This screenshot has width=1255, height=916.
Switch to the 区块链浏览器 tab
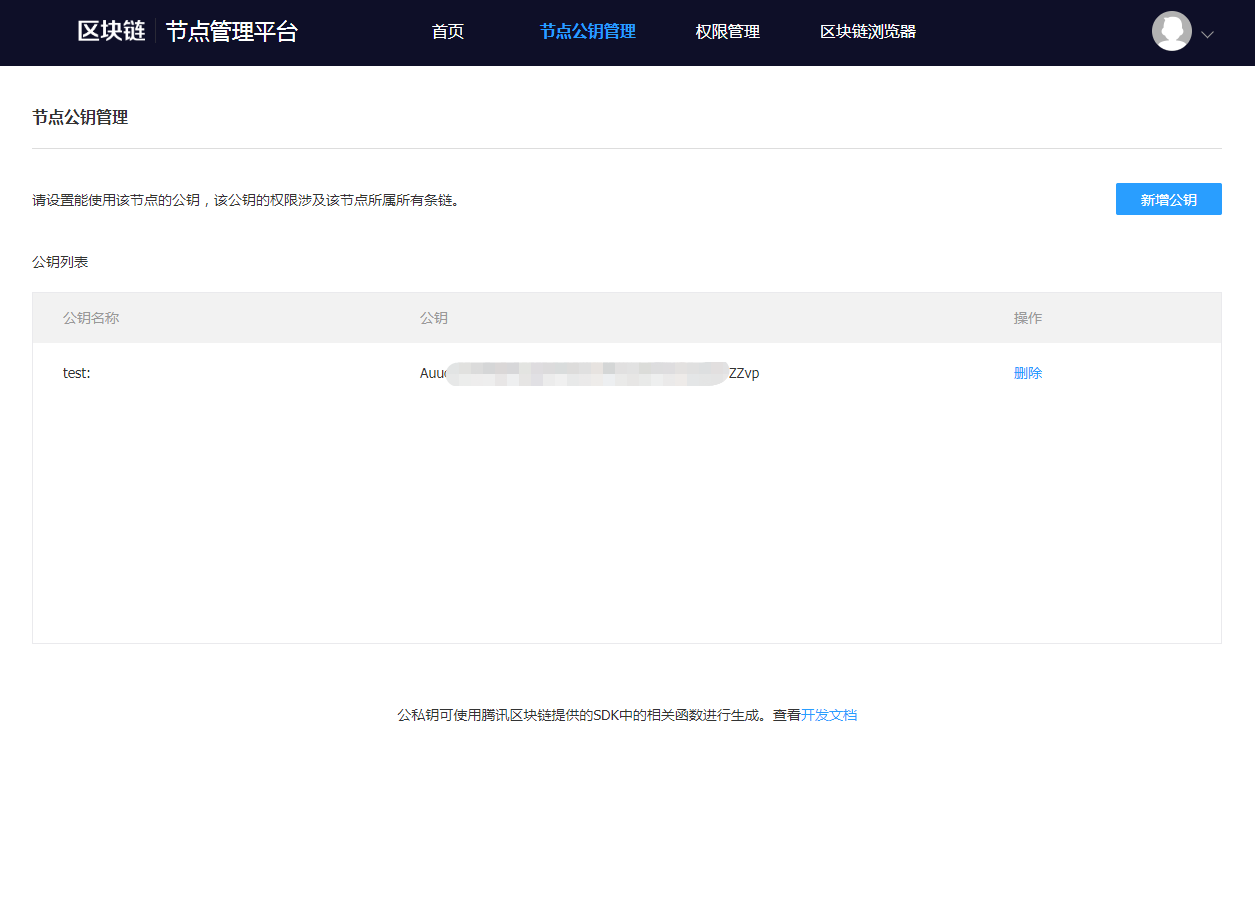pyautogui.click(x=867, y=32)
